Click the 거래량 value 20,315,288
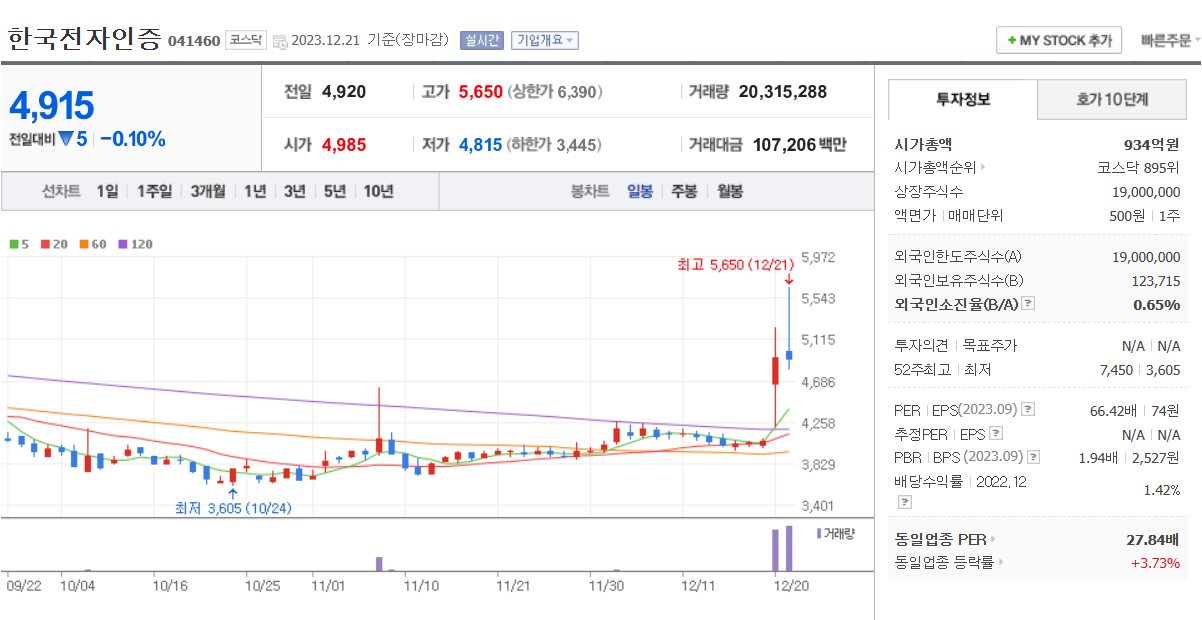This screenshot has height=620, width=1202. click(783, 92)
